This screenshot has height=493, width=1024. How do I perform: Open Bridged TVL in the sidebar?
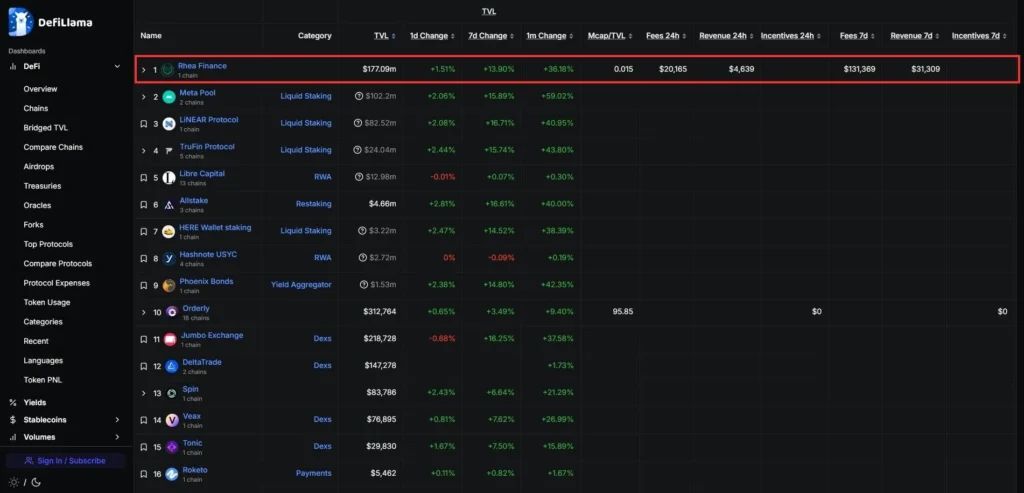(x=46, y=128)
